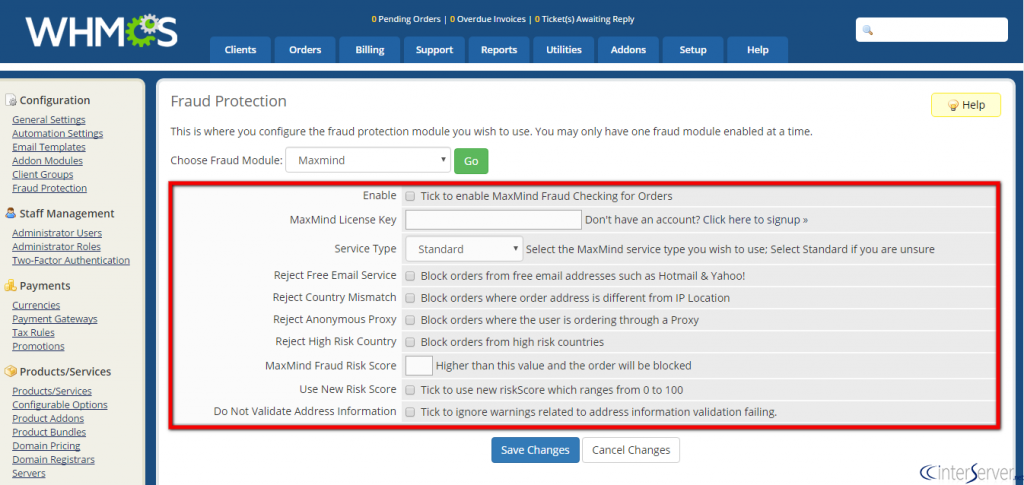
Task: Open Client Groups sidebar link
Action: point(43,174)
